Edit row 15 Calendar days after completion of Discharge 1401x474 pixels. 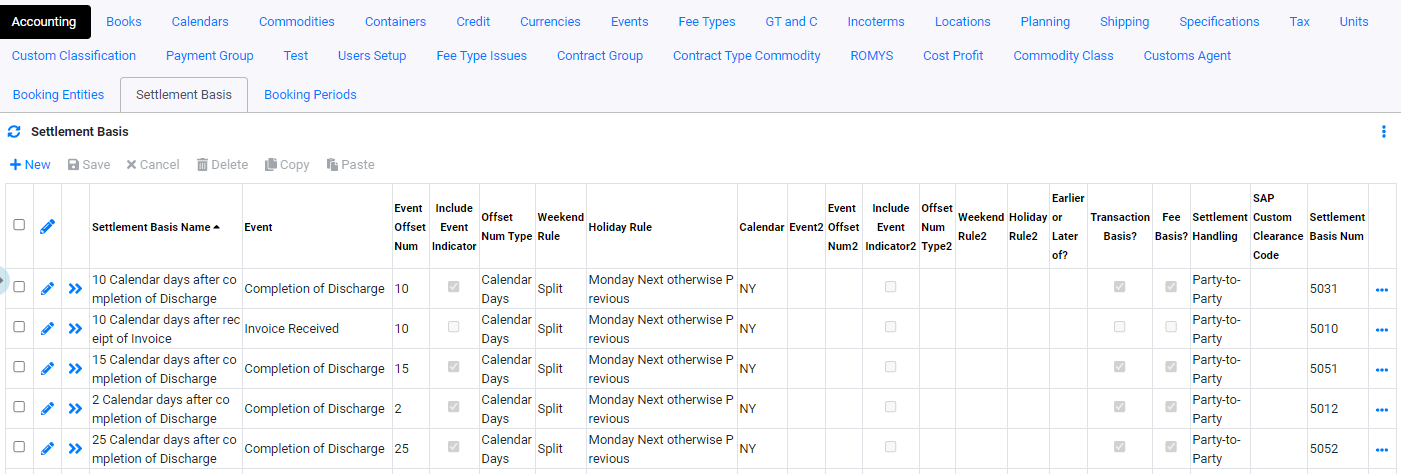click(x=47, y=368)
